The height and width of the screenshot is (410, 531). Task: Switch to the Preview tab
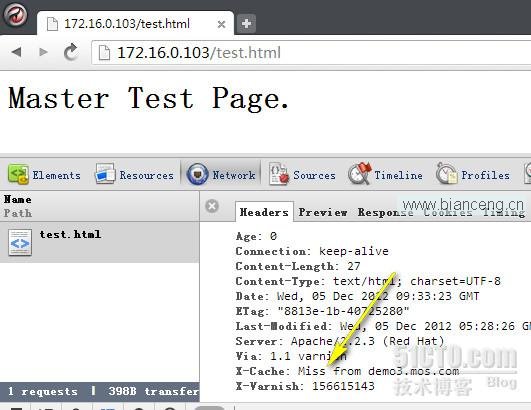pos(323,212)
